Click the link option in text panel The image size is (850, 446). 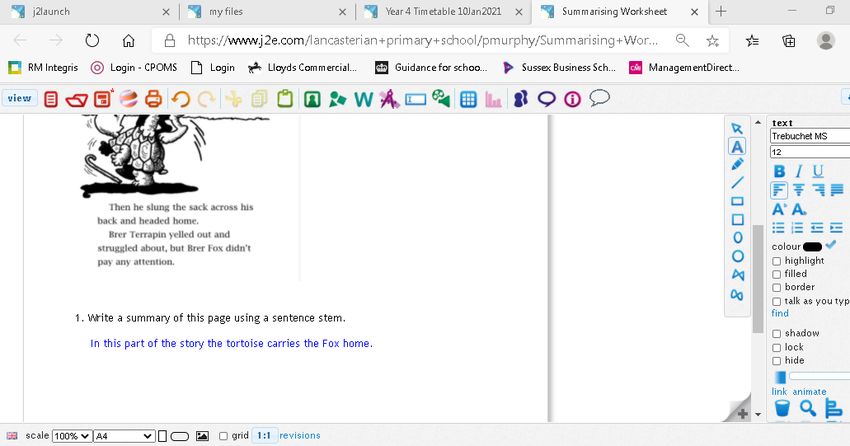coord(779,391)
